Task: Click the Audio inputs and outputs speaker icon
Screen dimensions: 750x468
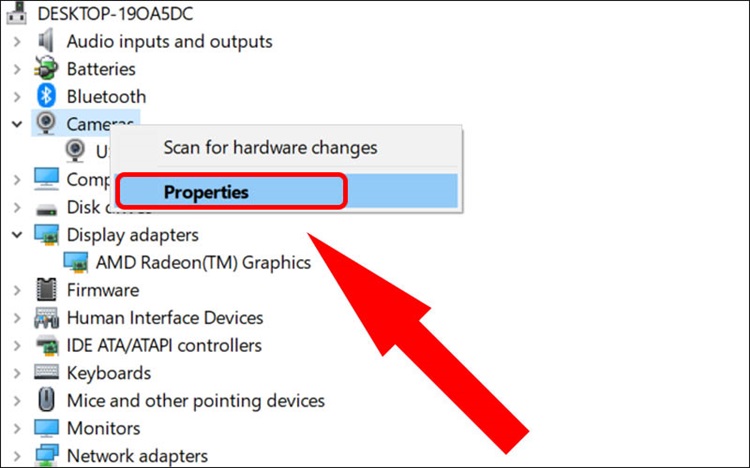Action: [46, 41]
